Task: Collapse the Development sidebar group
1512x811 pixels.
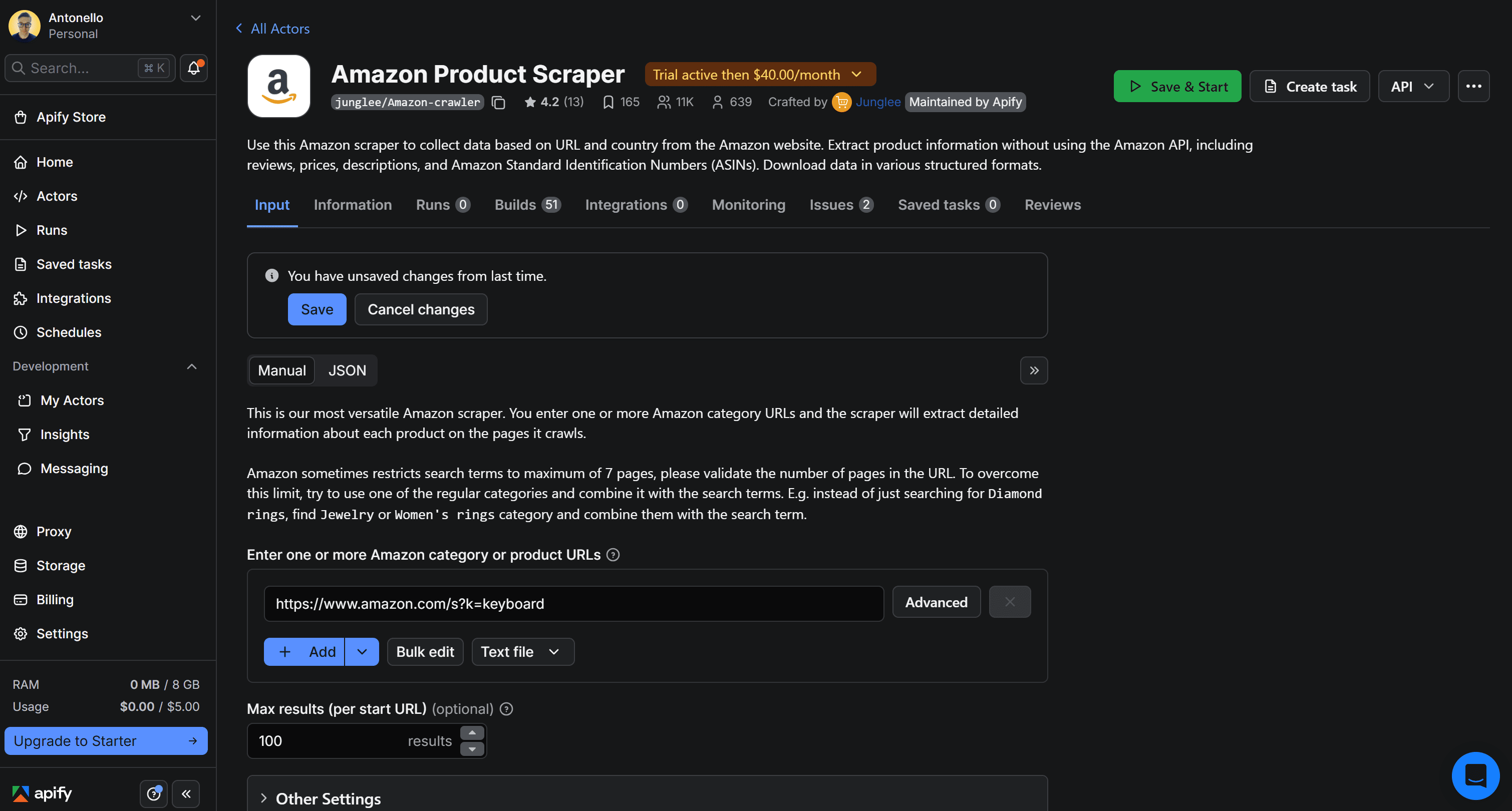Action: [x=191, y=365]
